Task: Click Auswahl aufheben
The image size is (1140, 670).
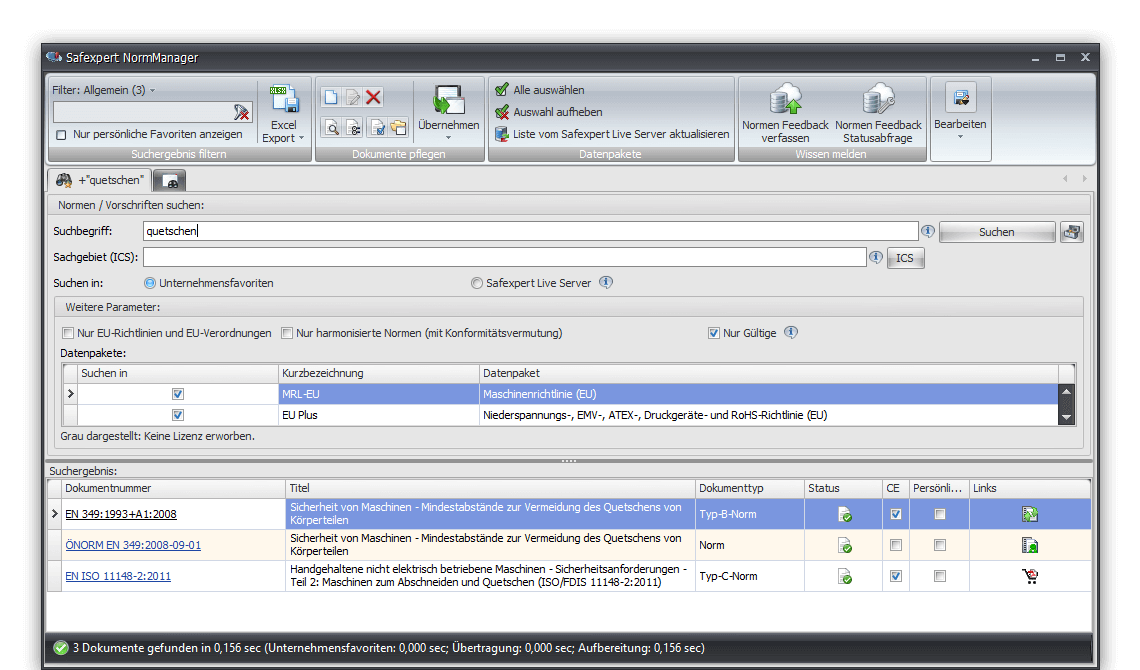Action: pos(549,112)
